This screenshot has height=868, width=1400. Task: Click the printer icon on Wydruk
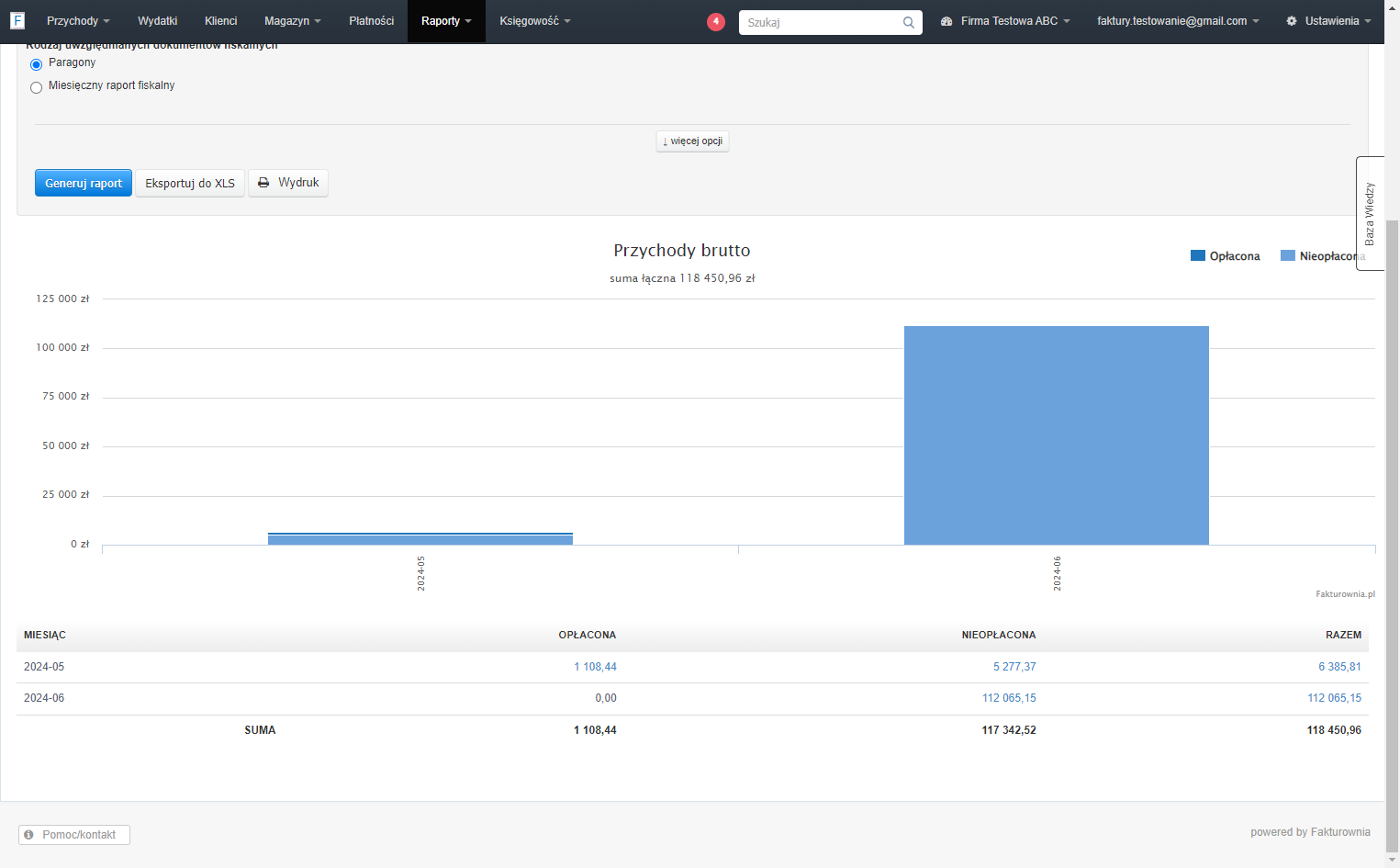[x=263, y=183]
